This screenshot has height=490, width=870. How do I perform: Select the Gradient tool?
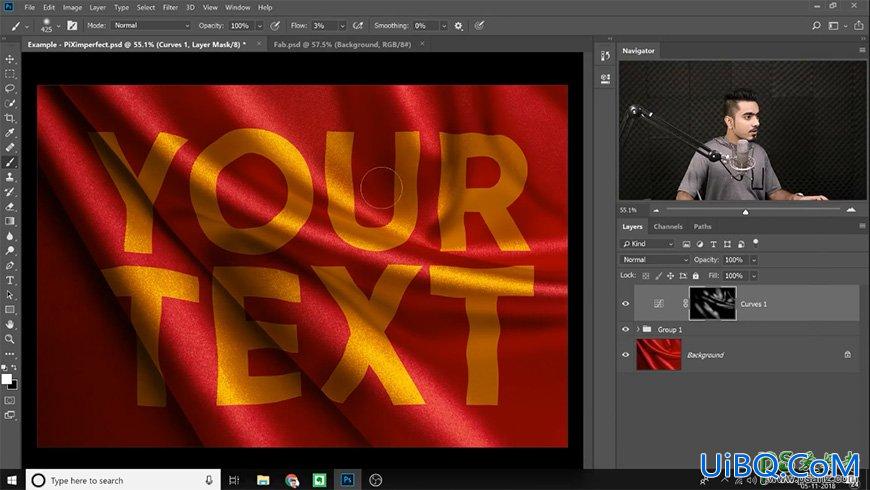coord(10,221)
